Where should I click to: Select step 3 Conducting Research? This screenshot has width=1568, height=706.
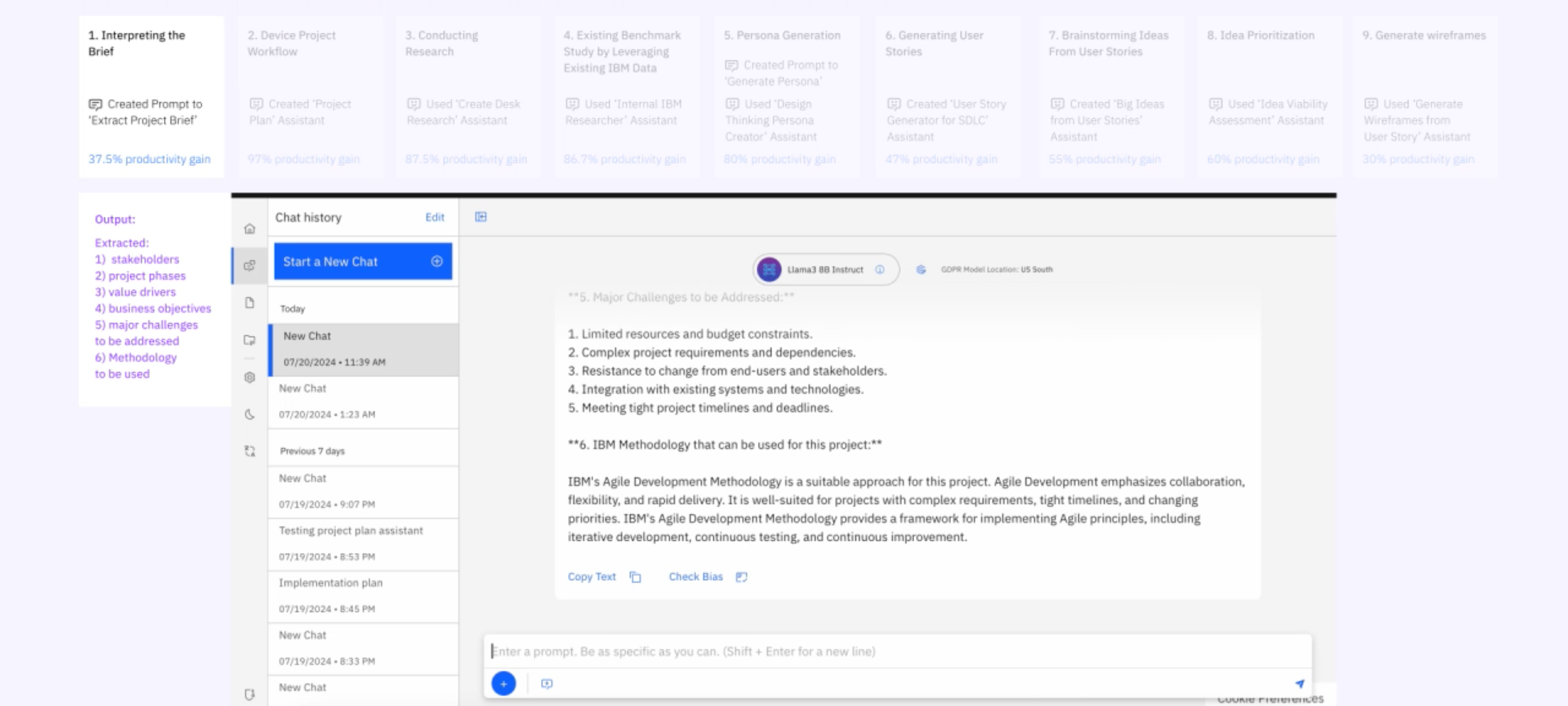tap(468, 97)
